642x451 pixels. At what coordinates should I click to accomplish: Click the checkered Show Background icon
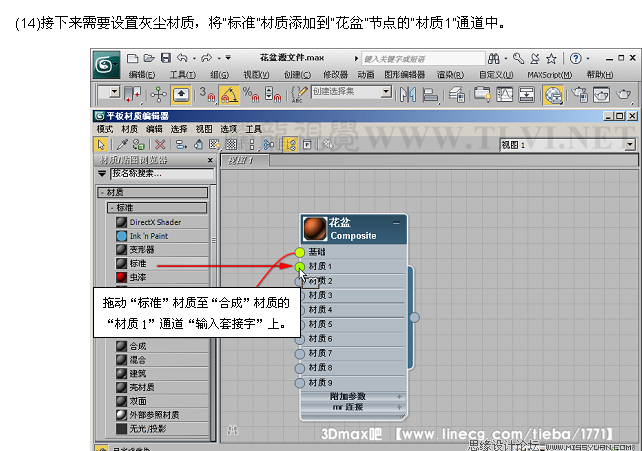(x=231, y=144)
